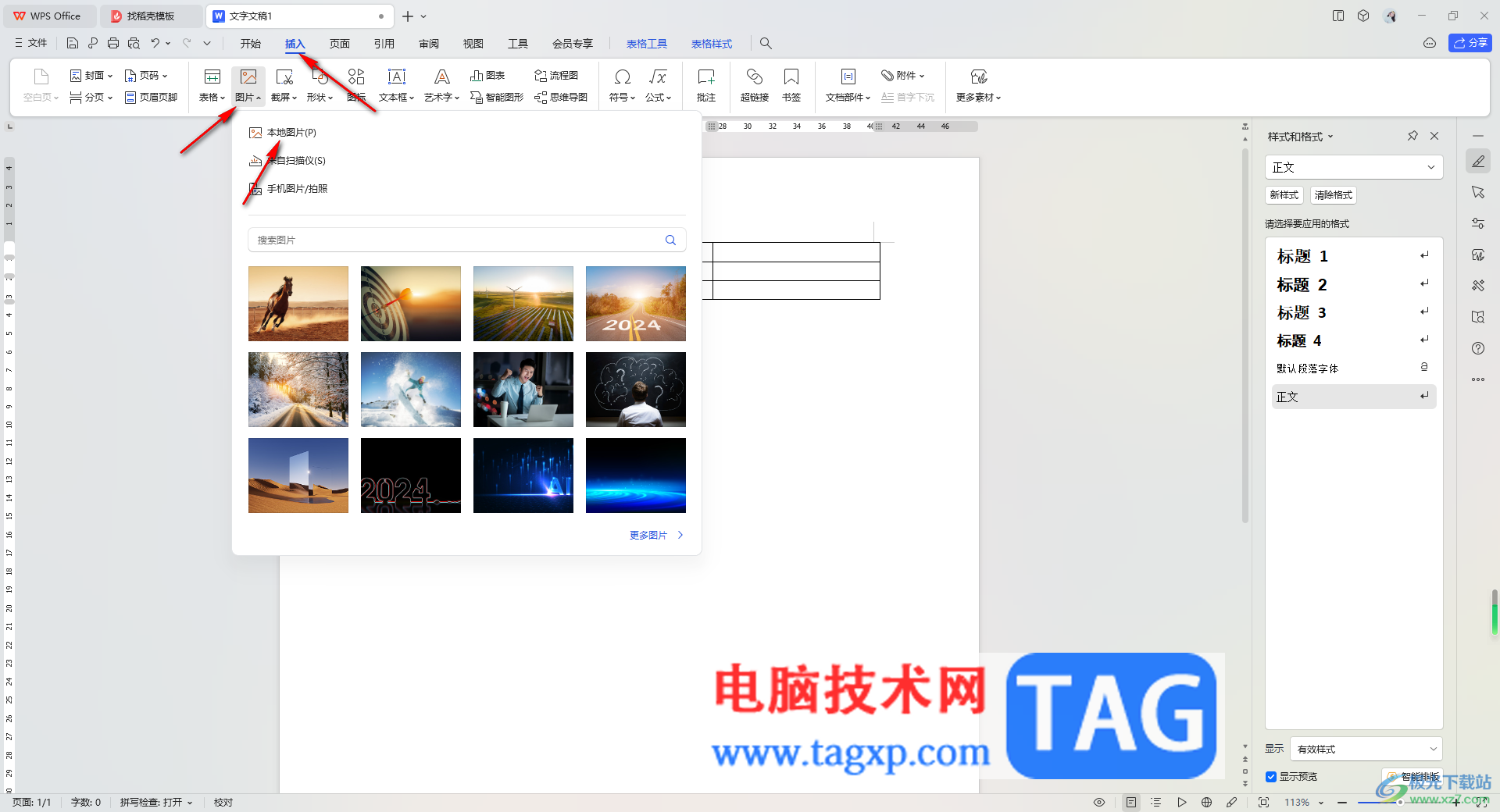Insert a Mind Map (思维导图)

click(561, 98)
